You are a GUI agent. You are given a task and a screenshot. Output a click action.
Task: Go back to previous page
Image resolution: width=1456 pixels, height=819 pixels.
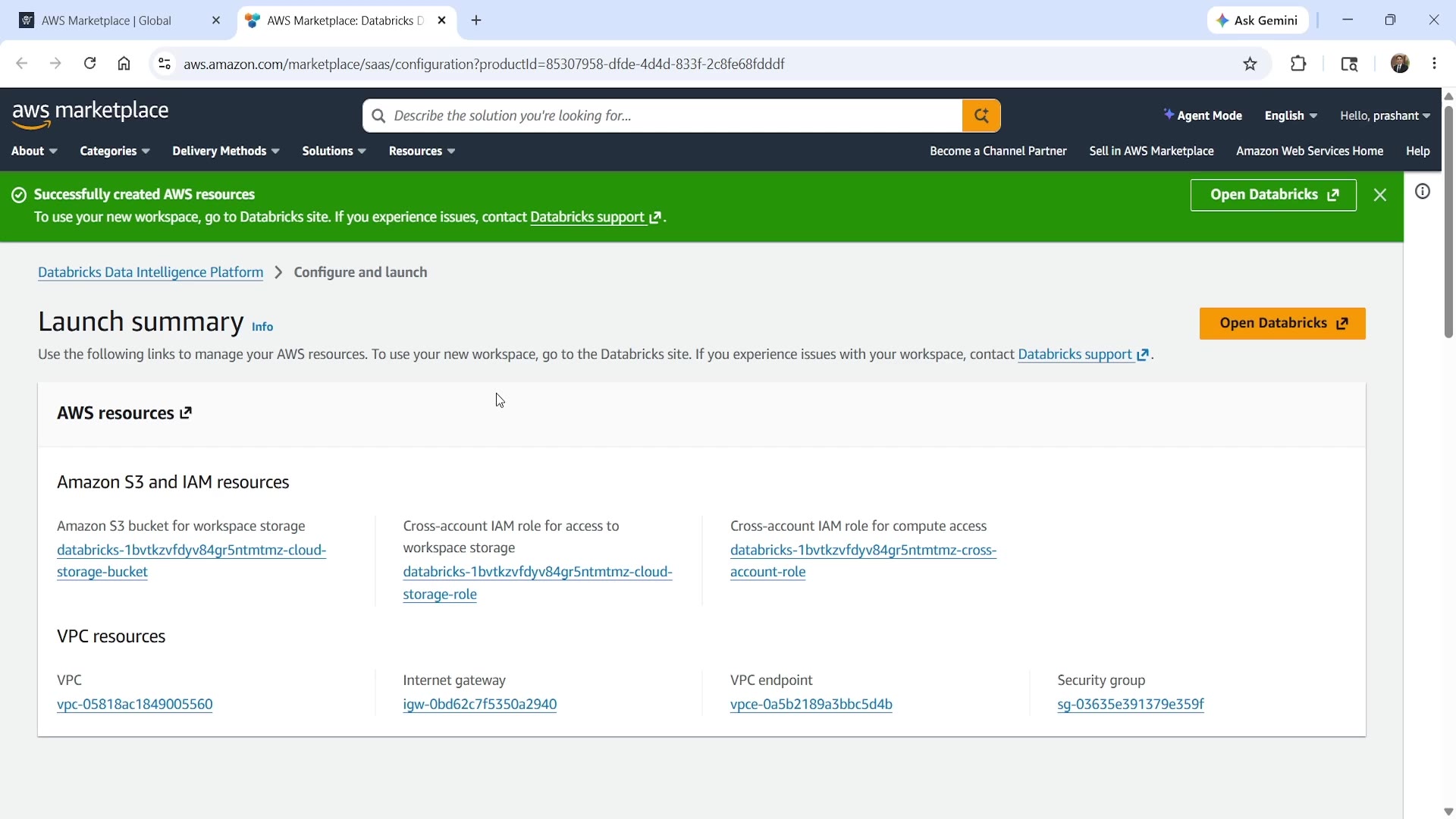coord(21,64)
